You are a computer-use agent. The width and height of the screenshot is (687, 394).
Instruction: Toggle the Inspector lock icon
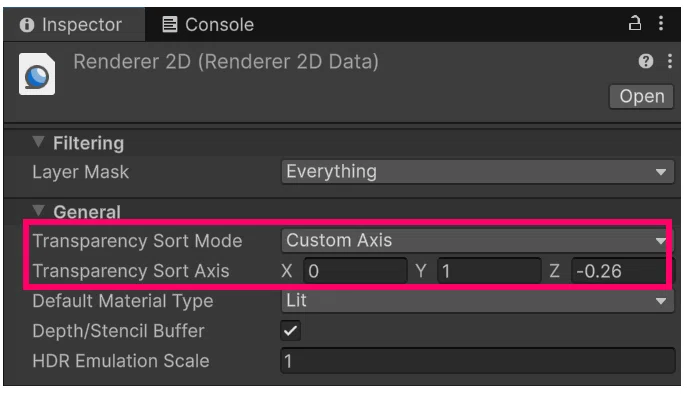(635, 23)
